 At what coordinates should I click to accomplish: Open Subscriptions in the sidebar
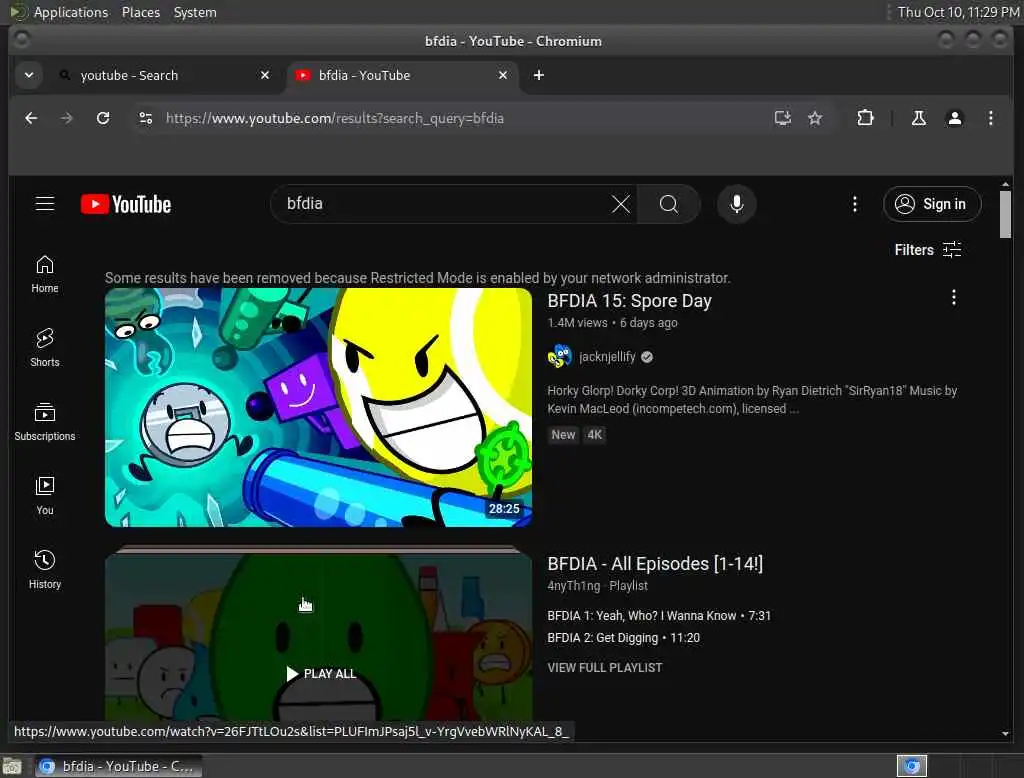pos(44,421)
